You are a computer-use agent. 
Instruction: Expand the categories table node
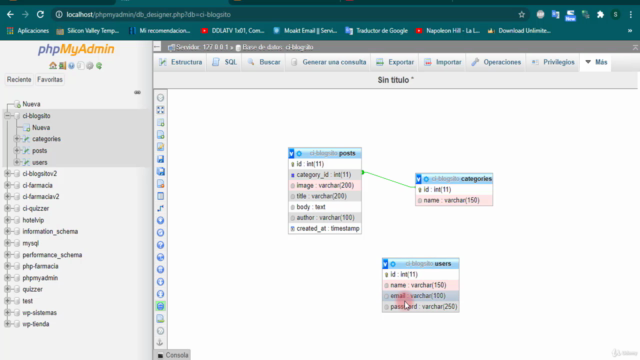click(17, 139)
